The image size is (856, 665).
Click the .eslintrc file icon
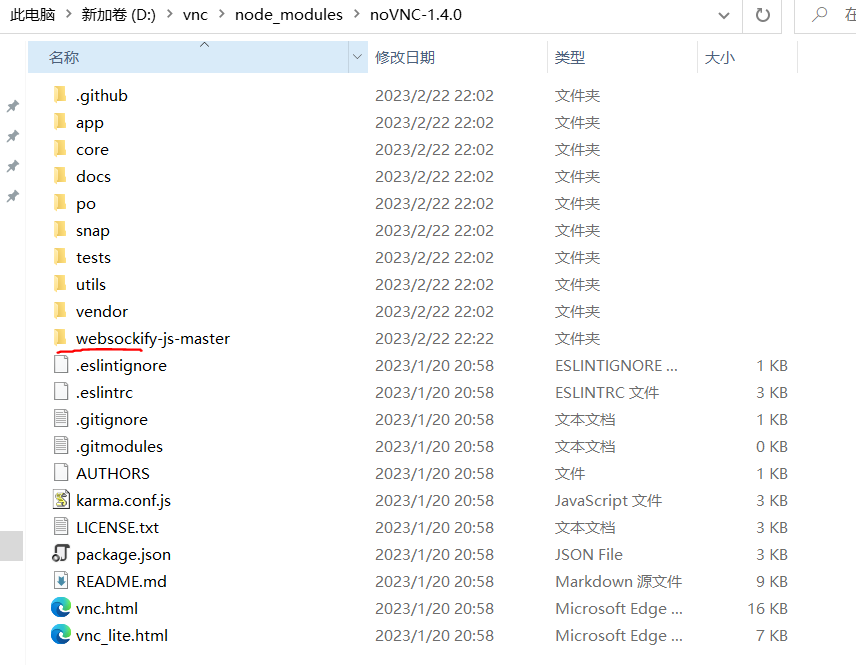pyautogui.click(x=61, y=391)
